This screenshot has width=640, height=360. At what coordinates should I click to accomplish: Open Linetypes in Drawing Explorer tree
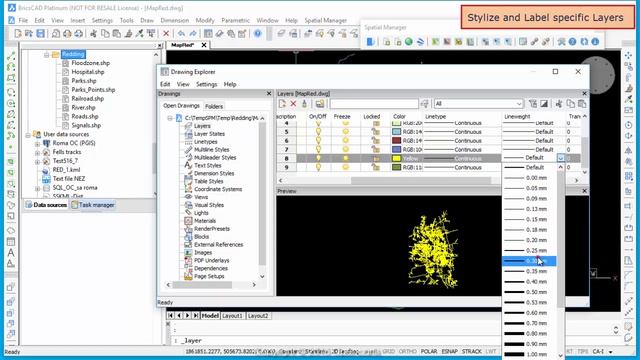pyautogui.click(x=205, y=142)
